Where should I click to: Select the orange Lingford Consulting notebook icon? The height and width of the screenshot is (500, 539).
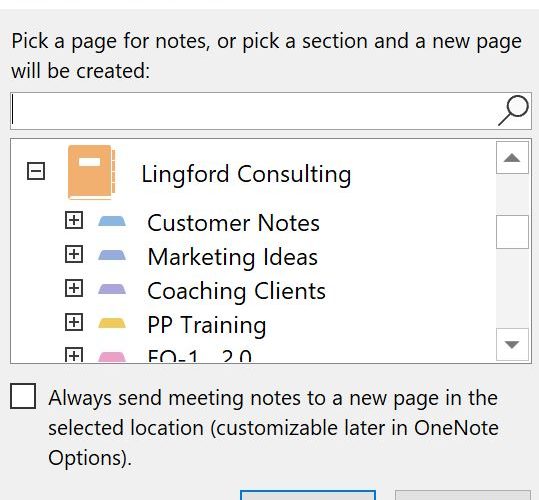pos(91,172)
